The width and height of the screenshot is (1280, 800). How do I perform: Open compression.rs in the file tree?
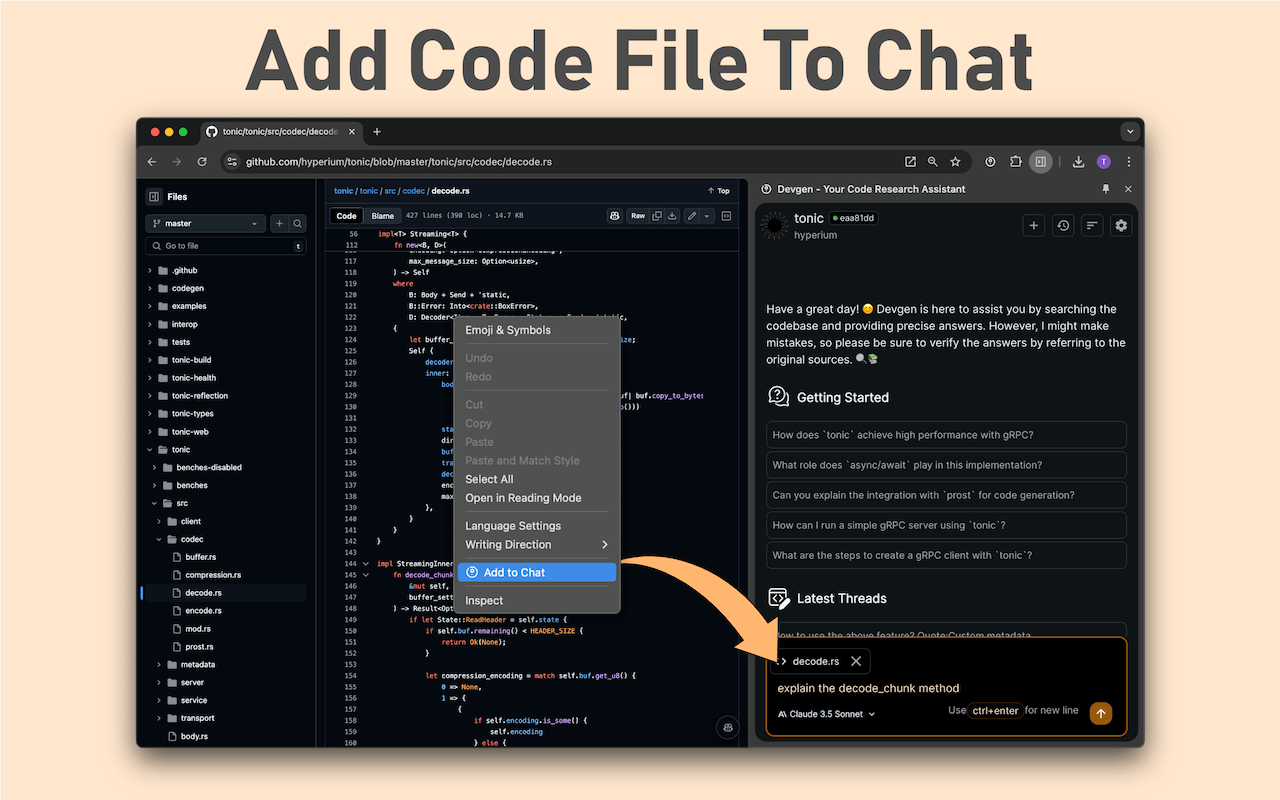point(212,575)
